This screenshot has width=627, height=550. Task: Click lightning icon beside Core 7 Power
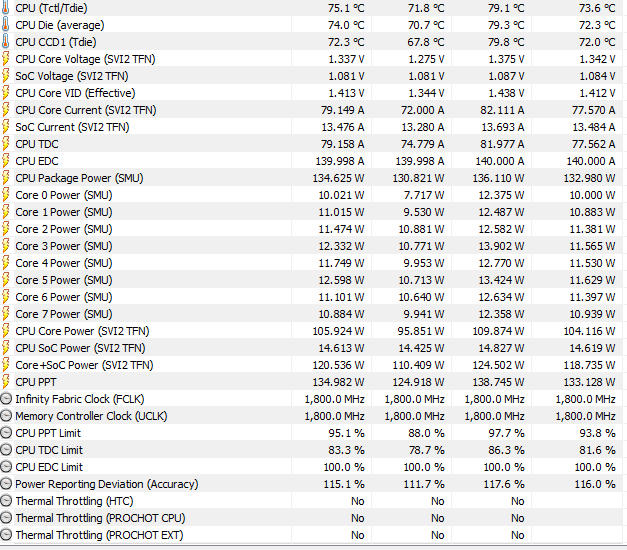click(6, 314)
